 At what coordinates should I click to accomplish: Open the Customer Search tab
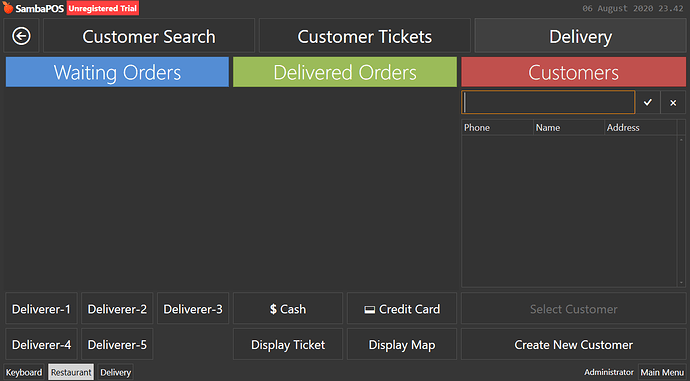149,36
